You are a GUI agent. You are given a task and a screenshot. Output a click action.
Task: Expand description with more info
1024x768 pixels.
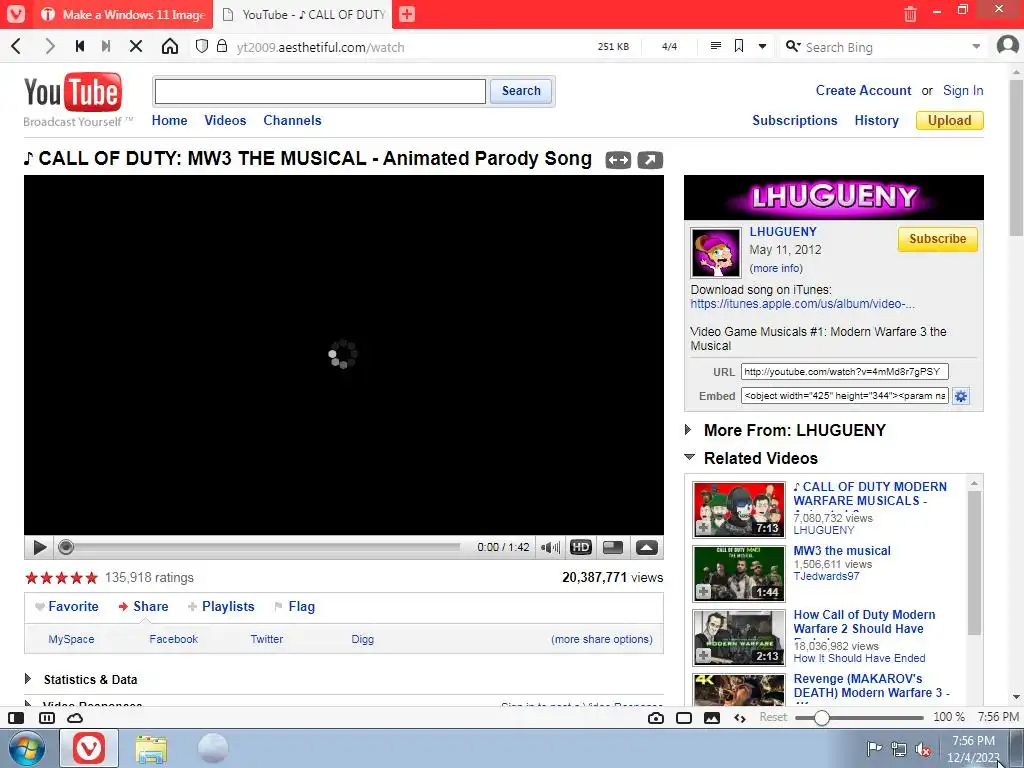[x=776, y=268]
